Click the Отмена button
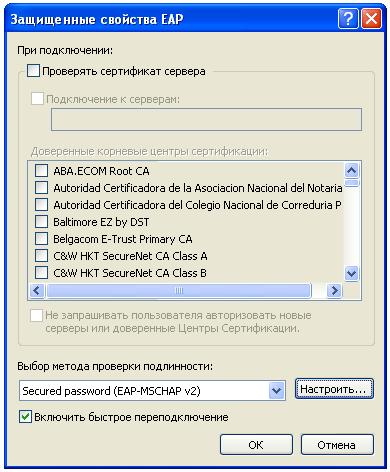The width and height of the screenshot is (390, 472). coord(337,445)
